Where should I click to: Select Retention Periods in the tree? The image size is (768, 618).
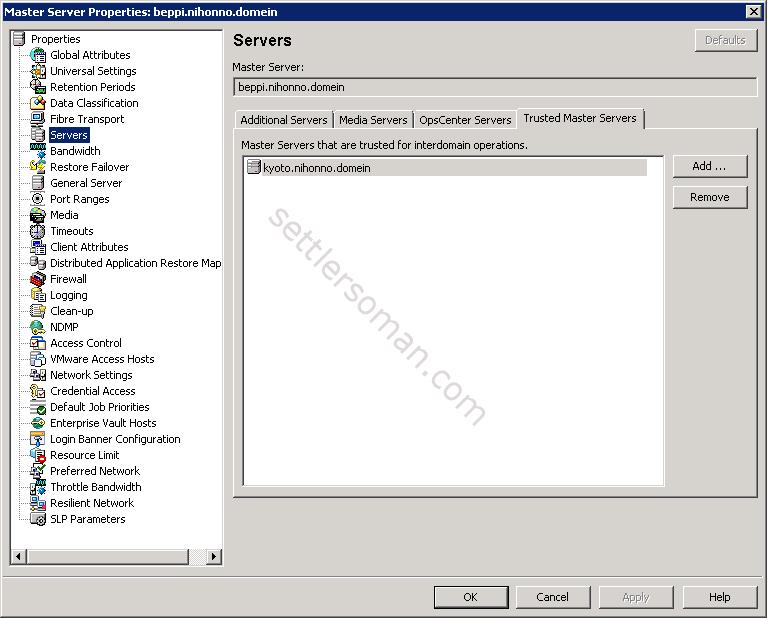click(x=92, y=87)
